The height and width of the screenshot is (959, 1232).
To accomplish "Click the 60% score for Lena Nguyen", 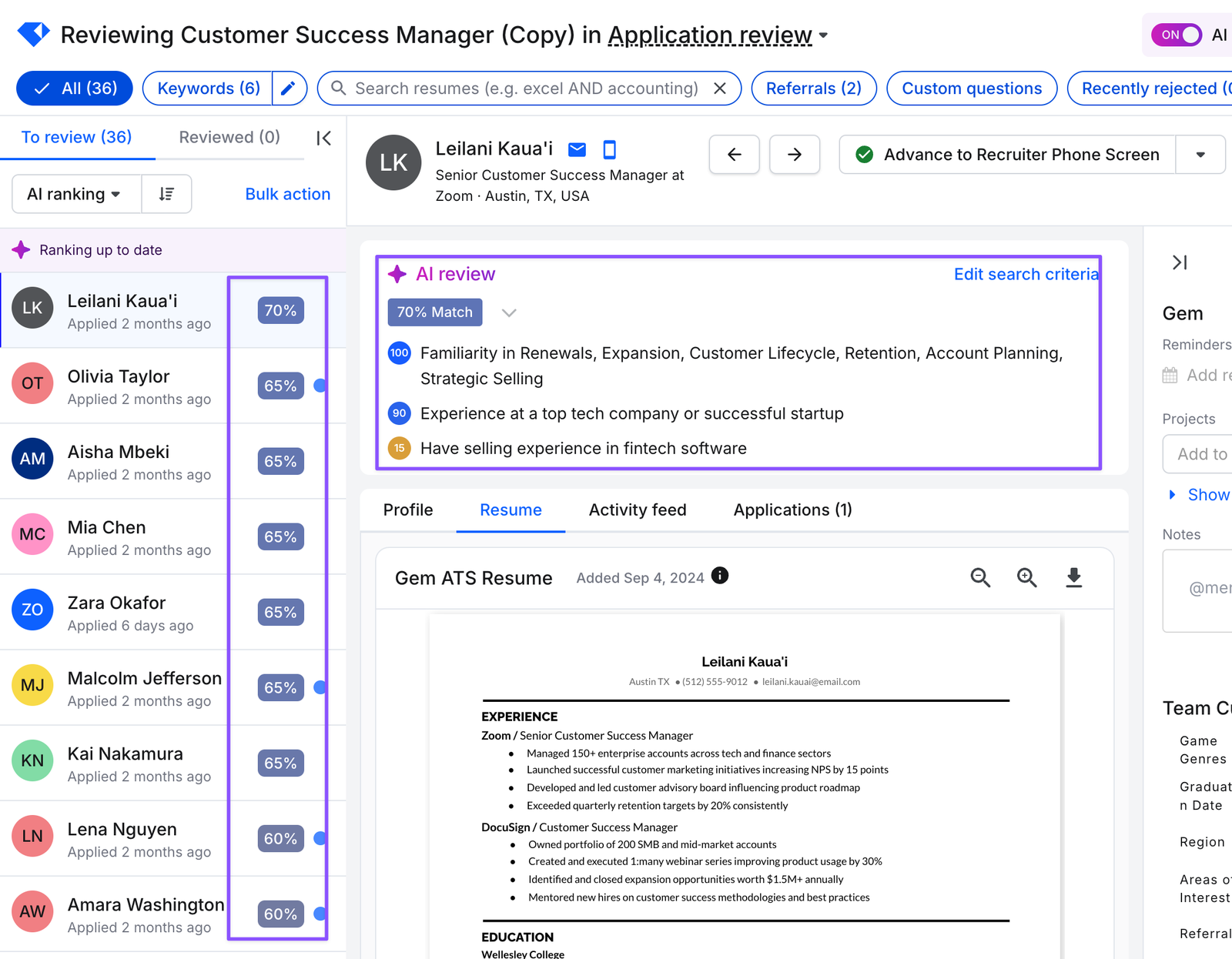I will coord(280,838).
